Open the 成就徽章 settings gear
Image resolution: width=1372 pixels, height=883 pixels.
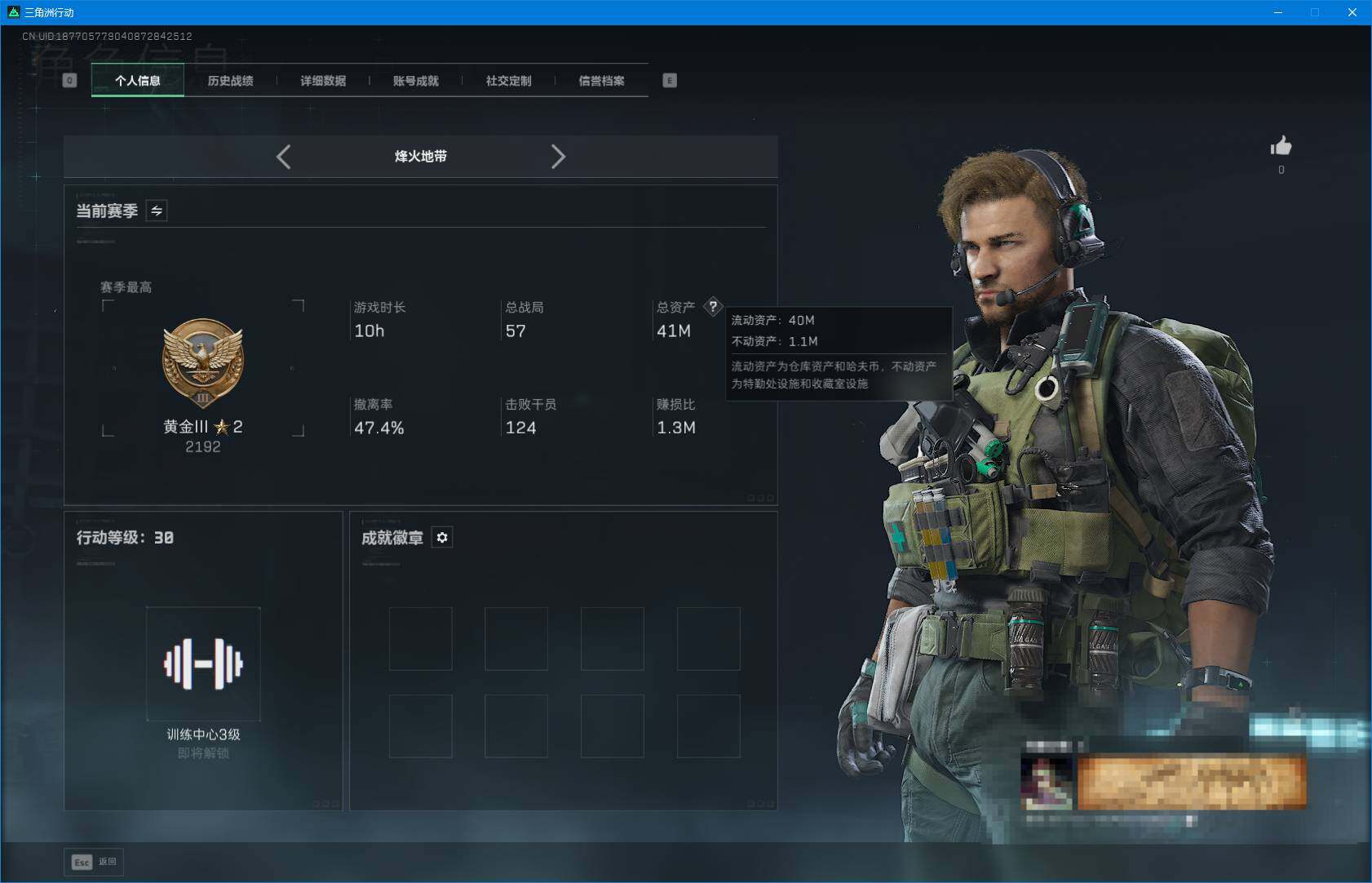coord(442,537)
